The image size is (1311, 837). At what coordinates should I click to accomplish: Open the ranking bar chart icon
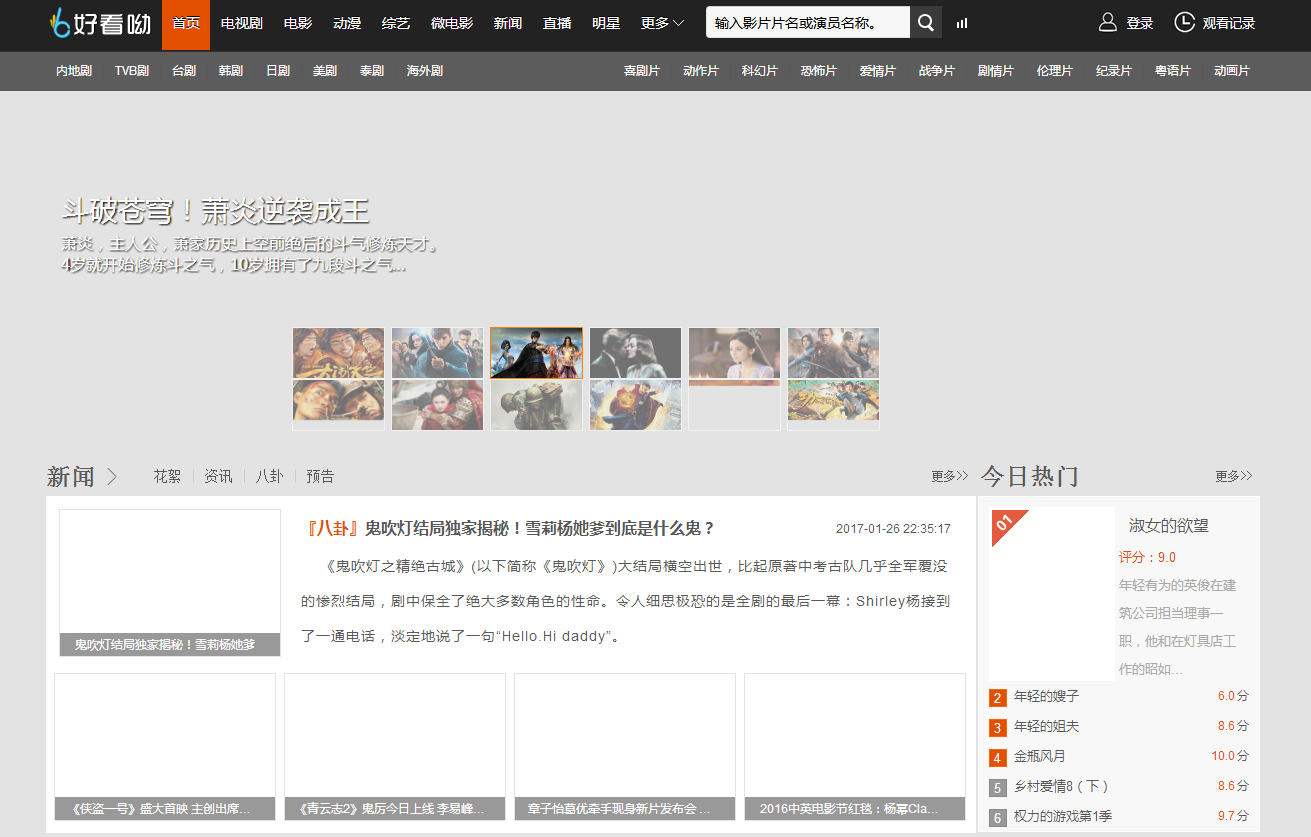click(x=962, y=23)
